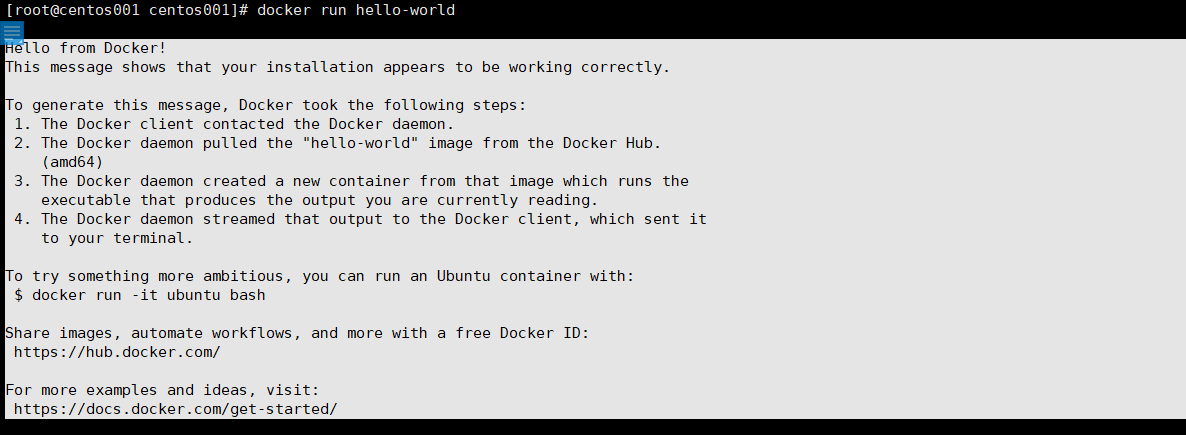This screenshot has width=1186, height=435.
Task: Click the 'For more examples and ideas' line
Action: point(162,390)
